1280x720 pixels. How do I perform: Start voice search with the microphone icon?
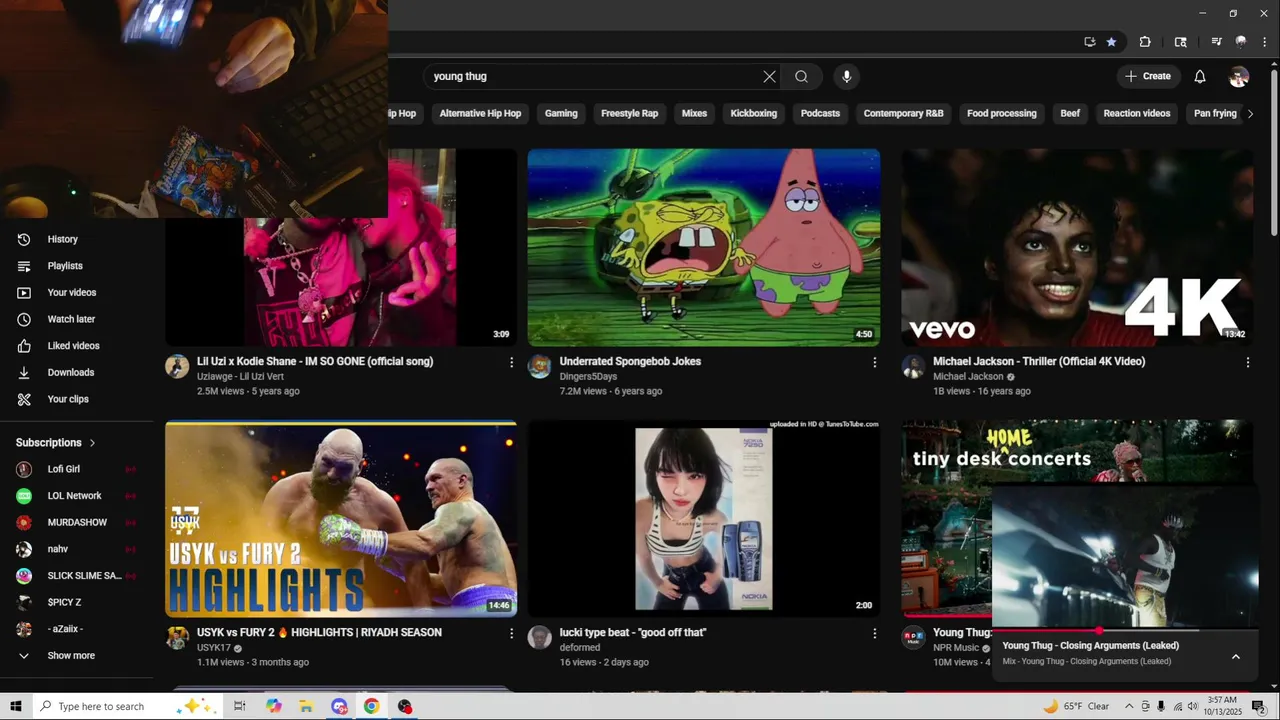[846, 76]
